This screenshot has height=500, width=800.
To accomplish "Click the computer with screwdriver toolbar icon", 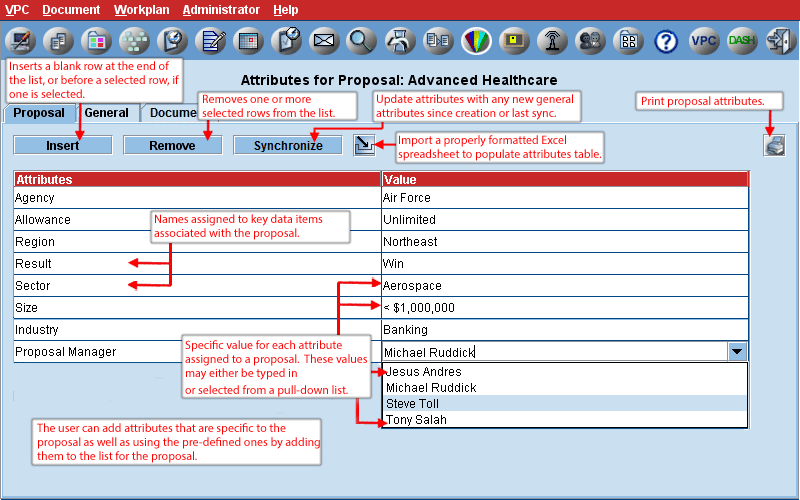I will [20, 40].
